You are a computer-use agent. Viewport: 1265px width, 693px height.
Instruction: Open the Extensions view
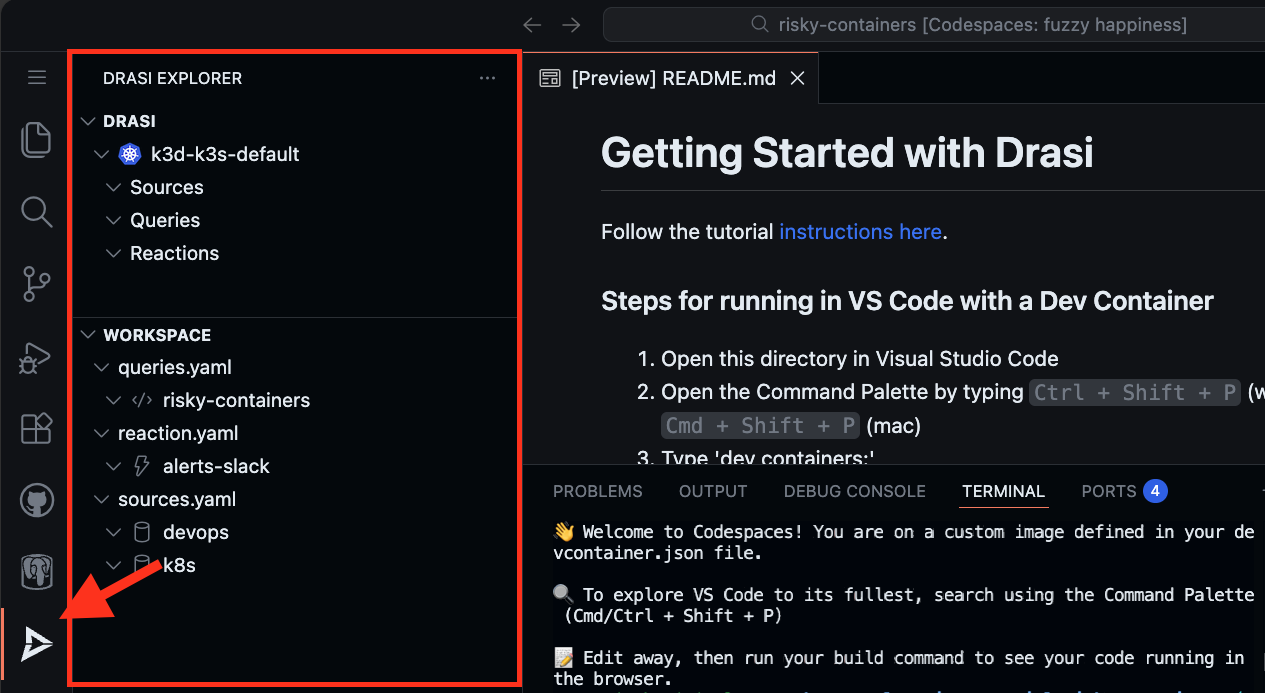click(x=36, y=428)
